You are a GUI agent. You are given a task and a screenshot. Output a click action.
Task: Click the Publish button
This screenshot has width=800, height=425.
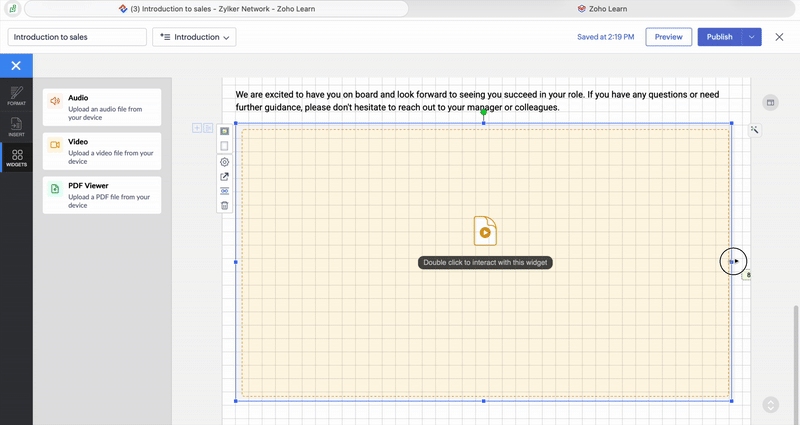(x=719, y=37)
